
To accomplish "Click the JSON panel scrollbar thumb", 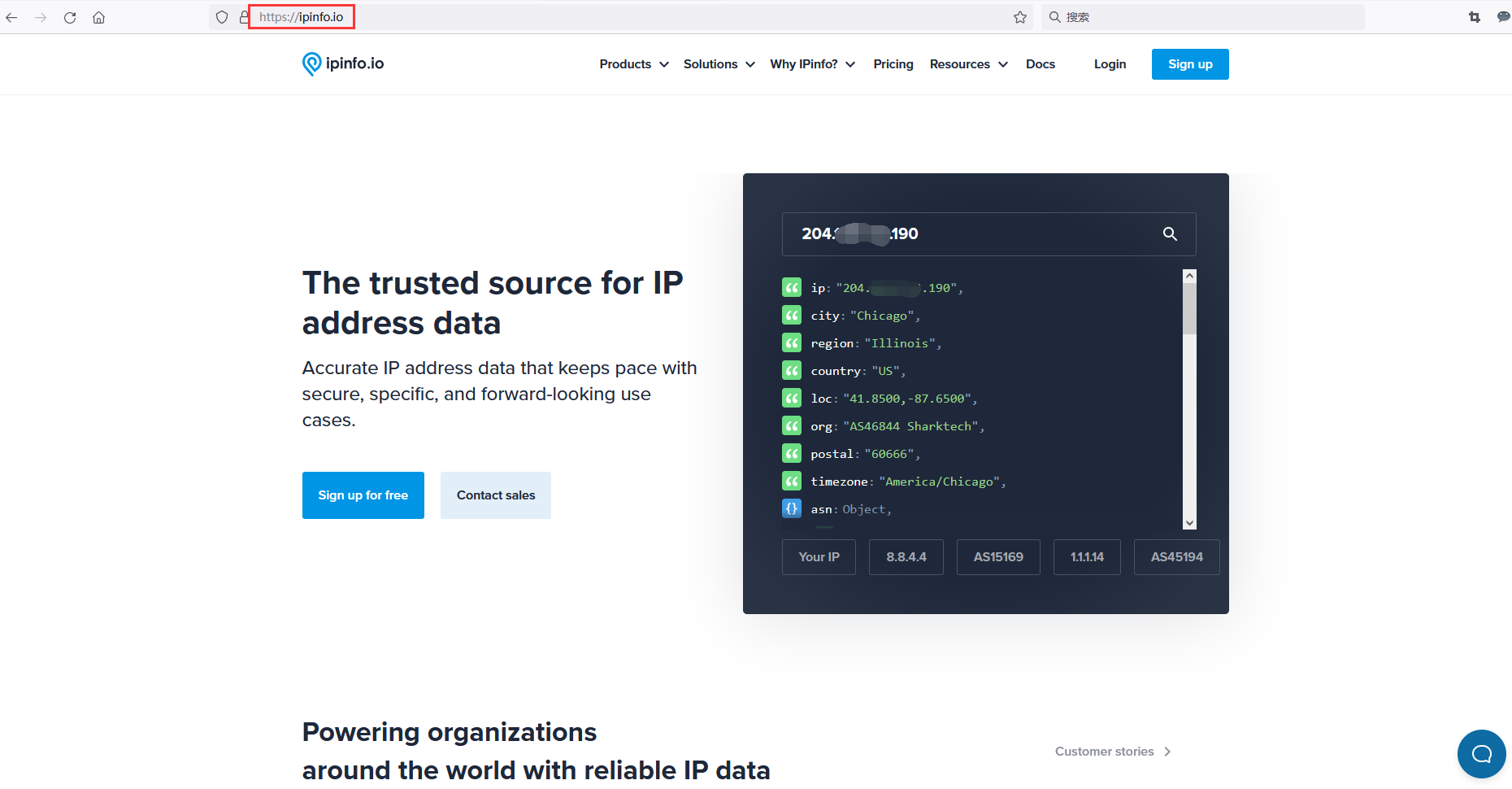I will (1190, 308).
